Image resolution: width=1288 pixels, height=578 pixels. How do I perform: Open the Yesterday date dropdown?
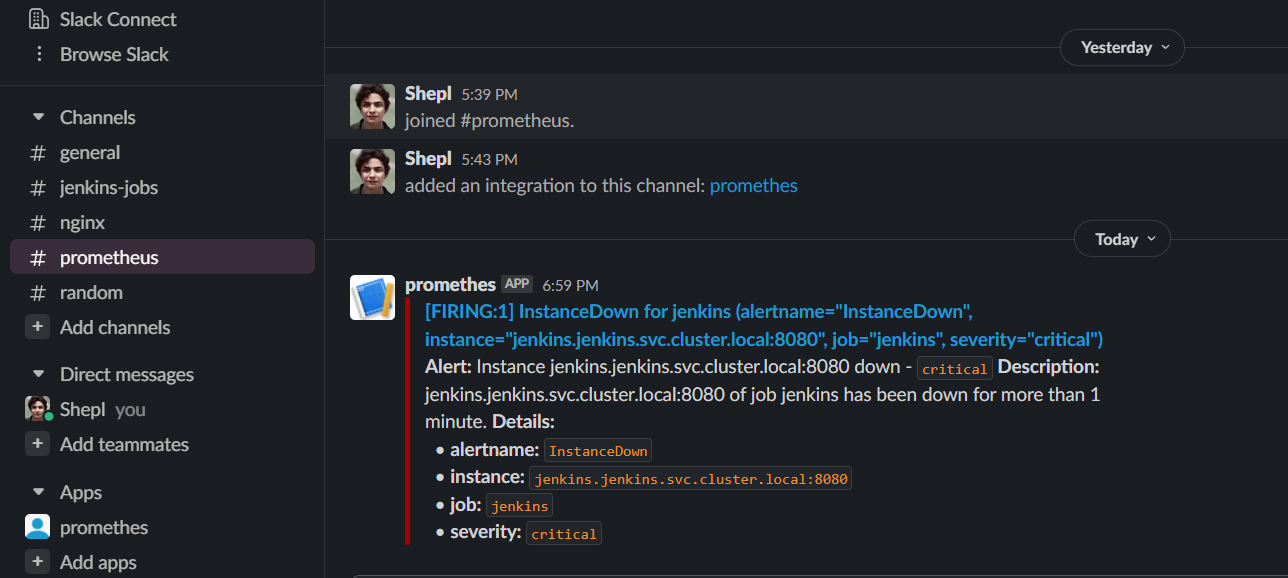click(x=1123, y=48)
